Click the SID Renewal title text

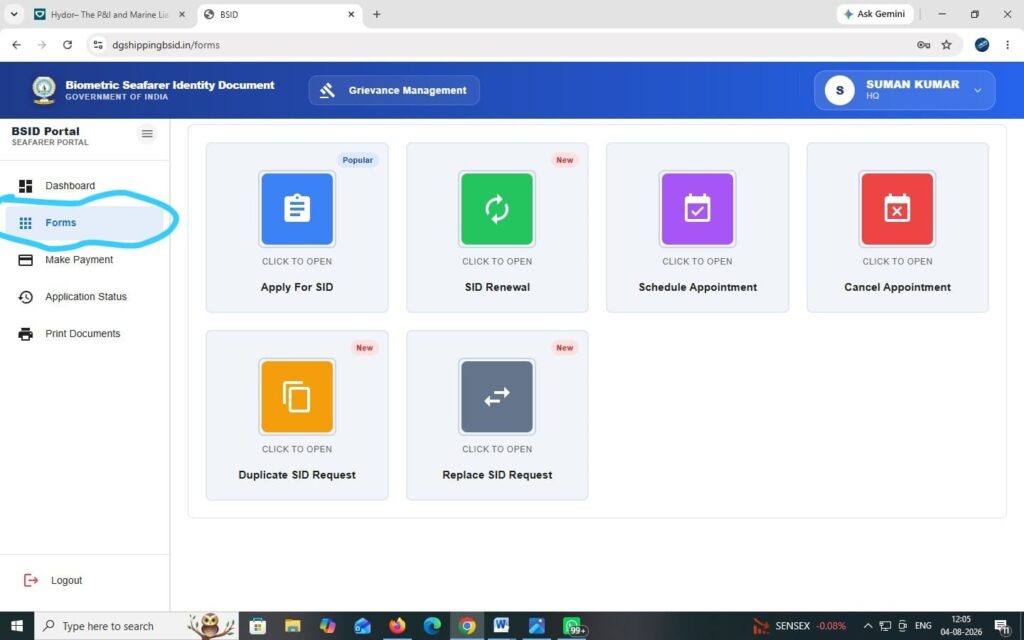pos(497,287)
